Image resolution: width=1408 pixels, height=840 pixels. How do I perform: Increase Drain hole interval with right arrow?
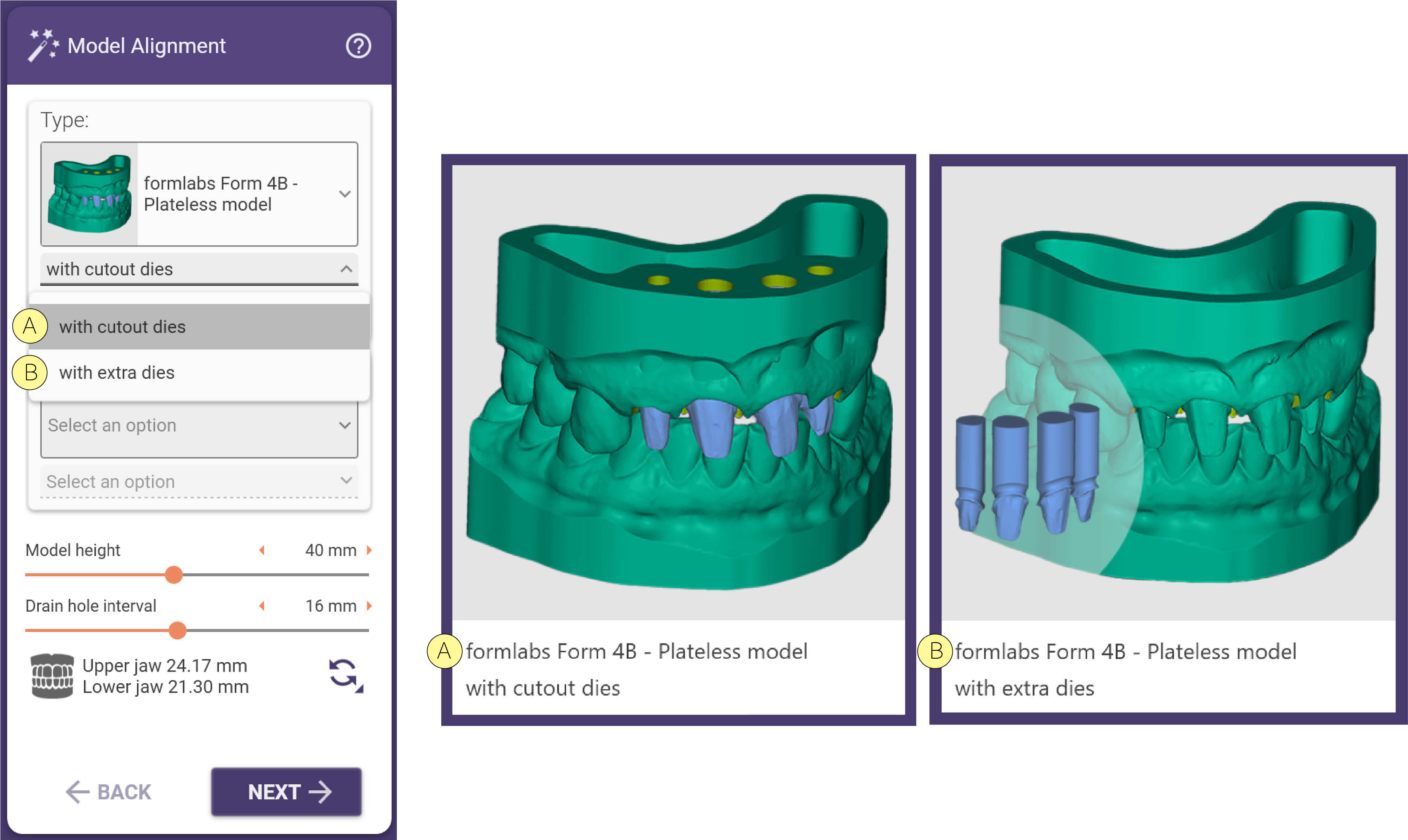coord(369,606)
